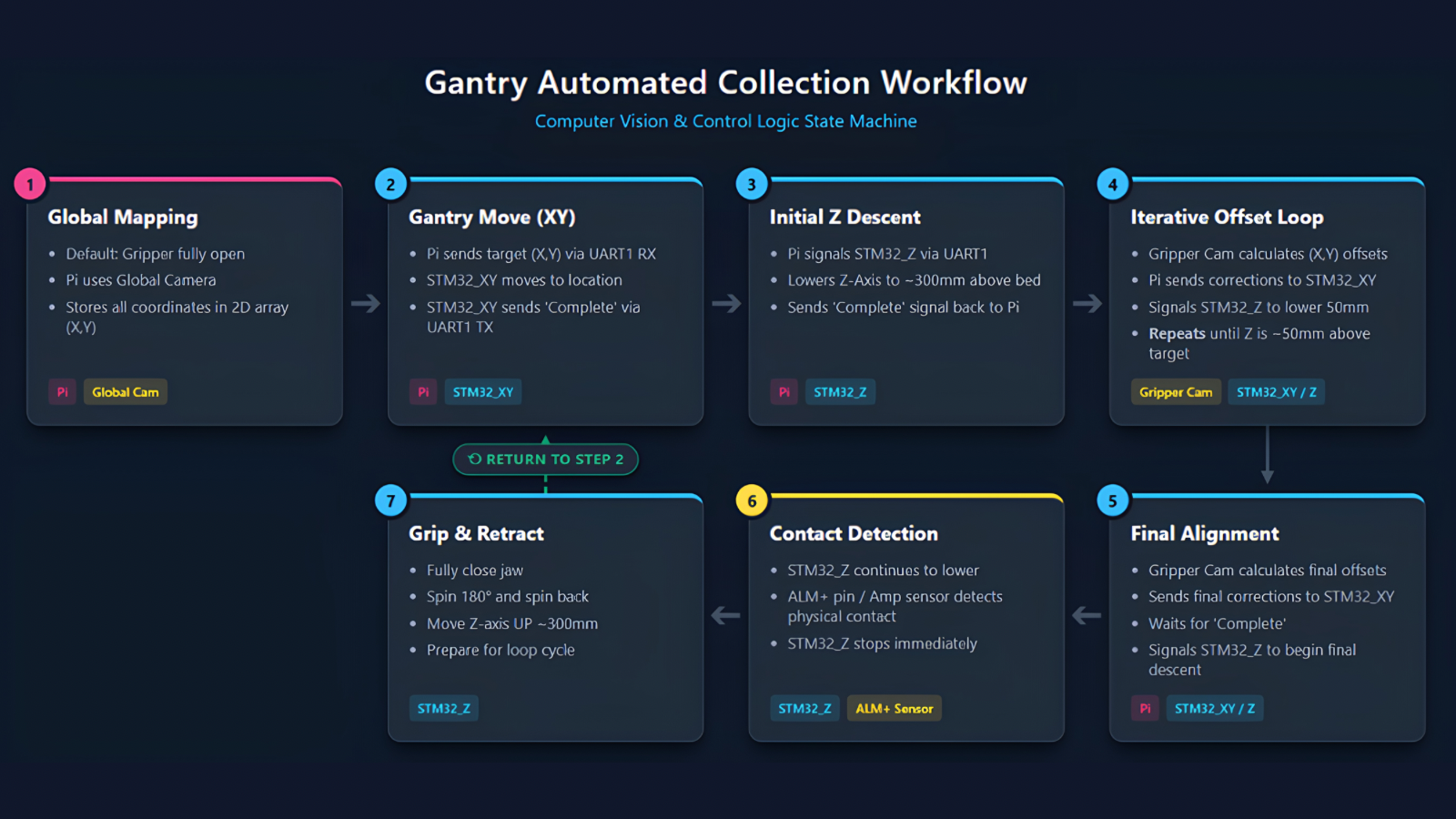Click the Computer Vision & Control Logic subtitle
The height and width of the screenshot is (819, 1456).
point(726,121)
